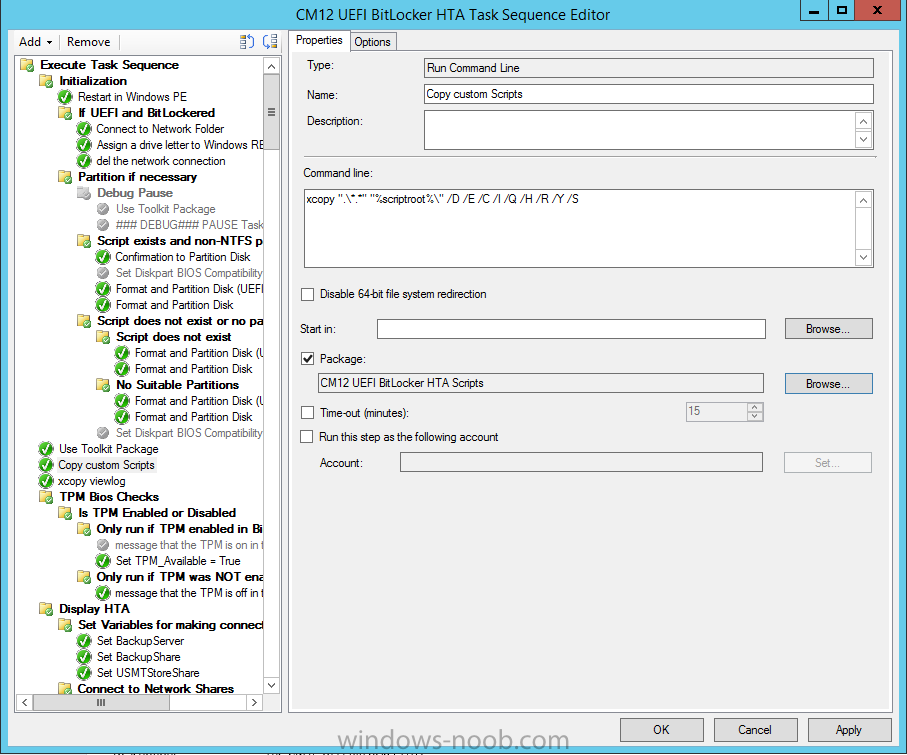Click the No Suitable Partitions folder icon
This screenshot has height=755, width=907.
click(103, 385)
